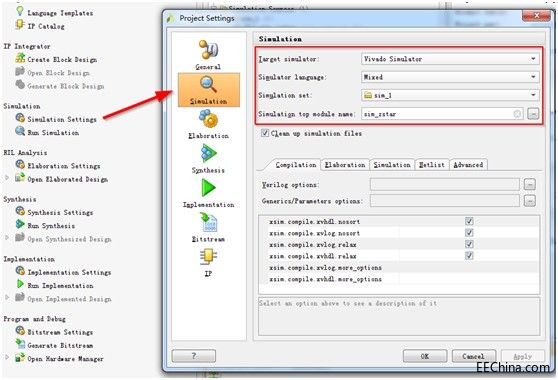Screen dimensions: 558x380
Task: Click the Generate Bitstream icon
Action: coord(20,344)
